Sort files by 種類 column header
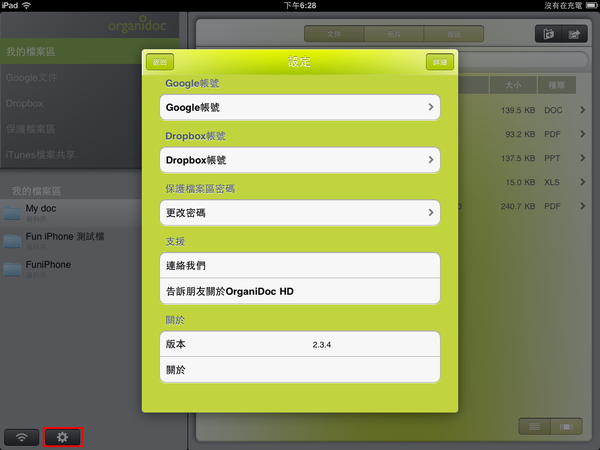This screenshot has height=450, width=600. coord(557,85)
